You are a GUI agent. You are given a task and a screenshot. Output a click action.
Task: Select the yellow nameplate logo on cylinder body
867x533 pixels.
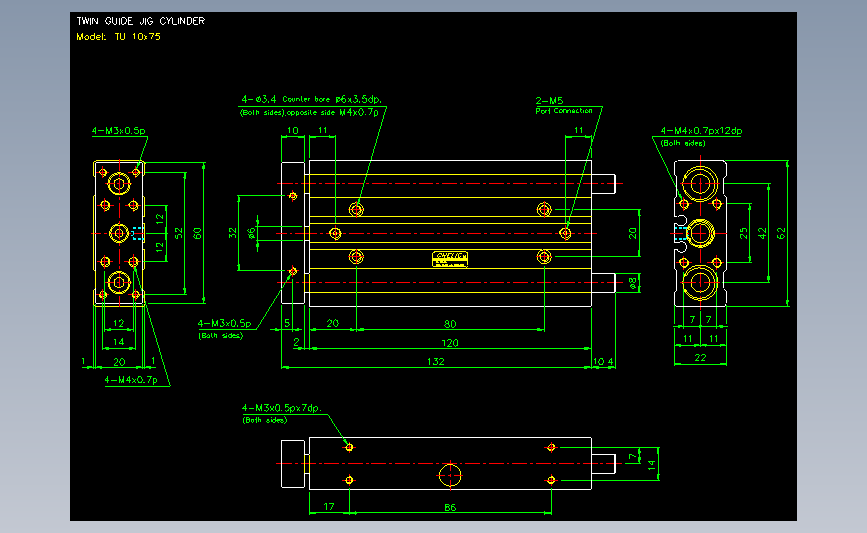450,259
